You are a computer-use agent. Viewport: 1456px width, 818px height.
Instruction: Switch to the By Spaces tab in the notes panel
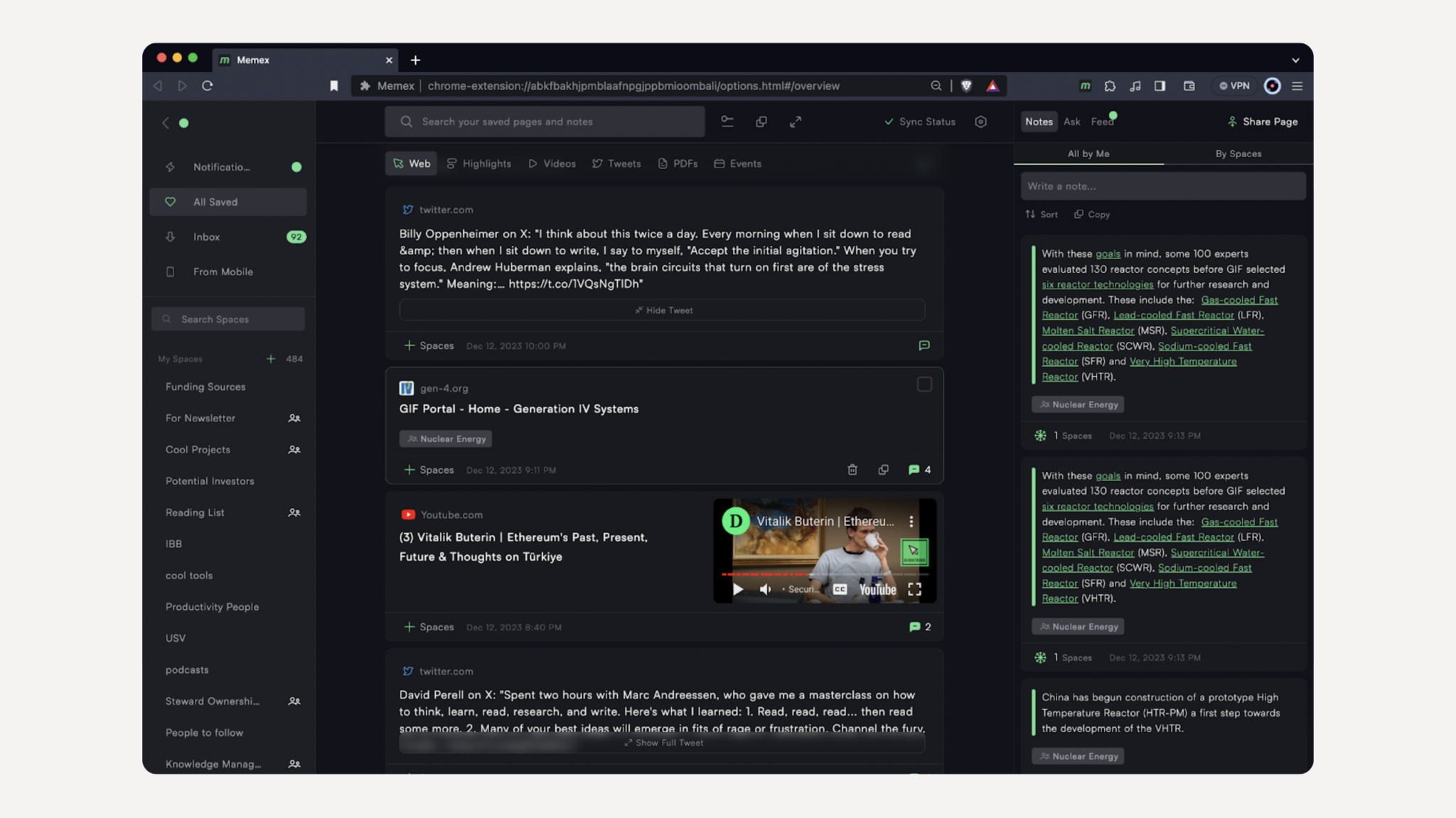click(1237, 154)
